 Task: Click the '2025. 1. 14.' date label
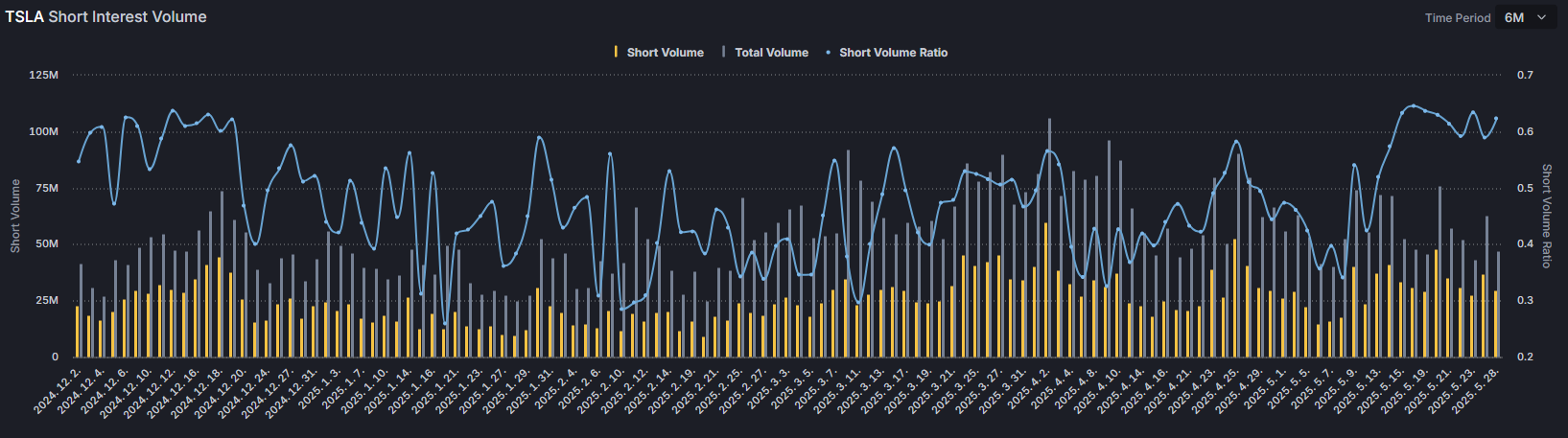[x=389, y=390]
